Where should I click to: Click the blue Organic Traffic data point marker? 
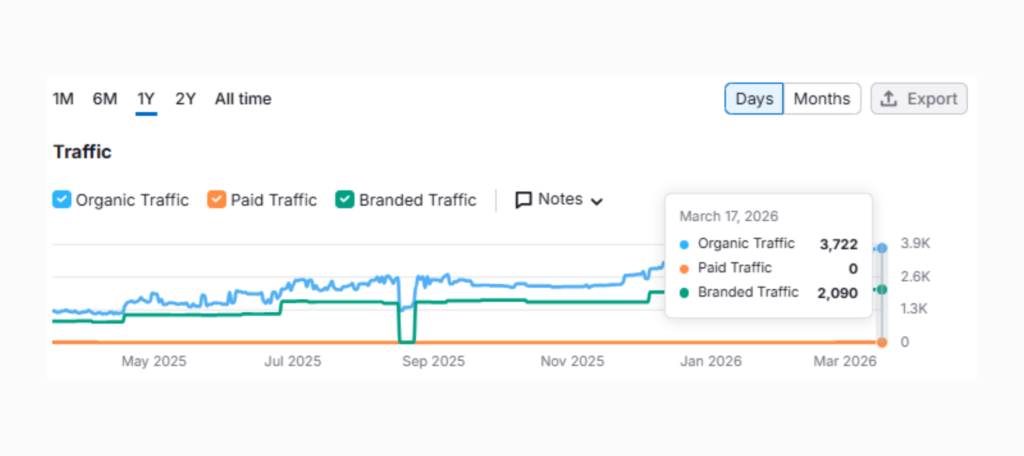tap(882, 247)
